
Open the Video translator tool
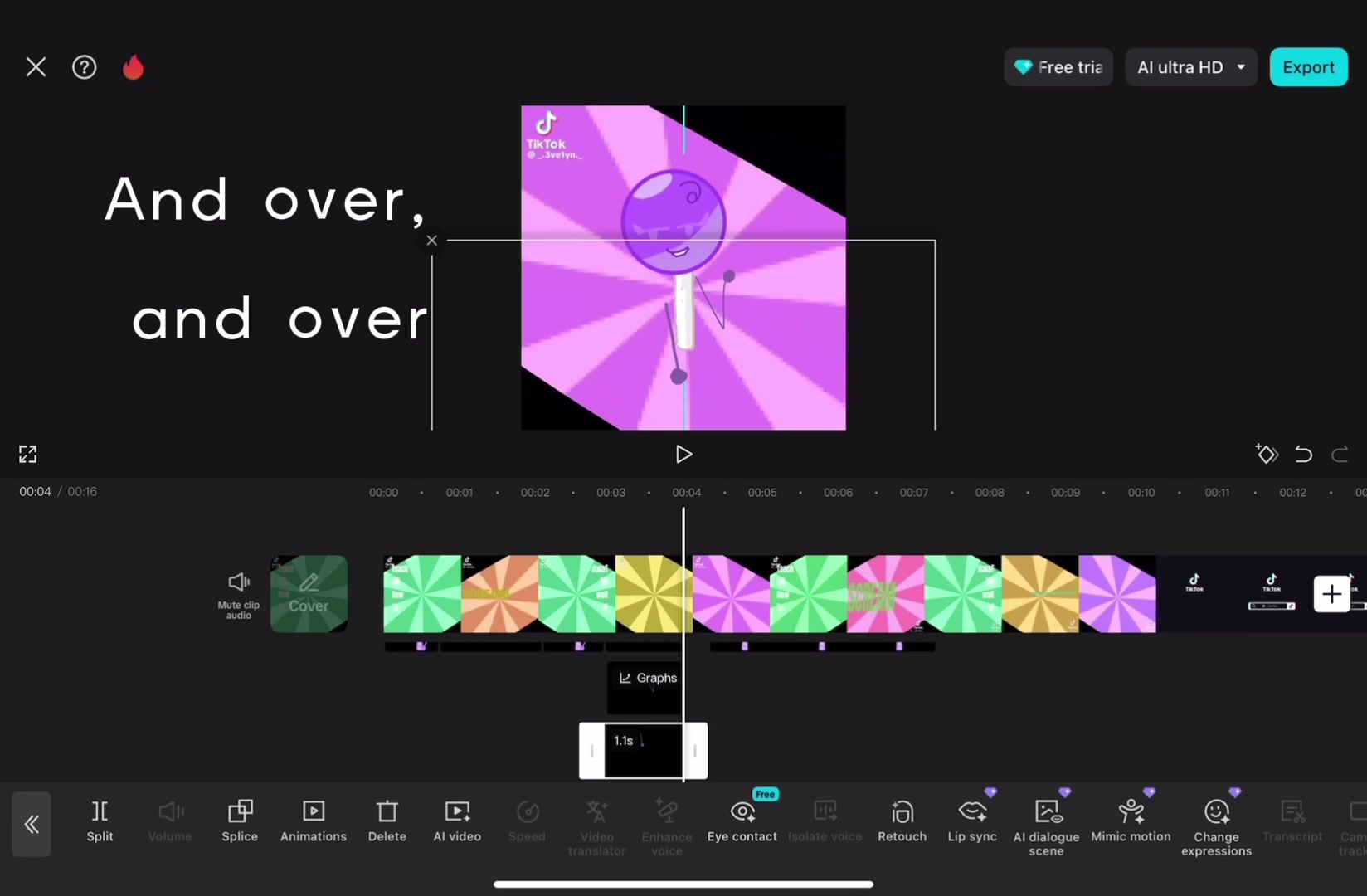coord(596,827)
